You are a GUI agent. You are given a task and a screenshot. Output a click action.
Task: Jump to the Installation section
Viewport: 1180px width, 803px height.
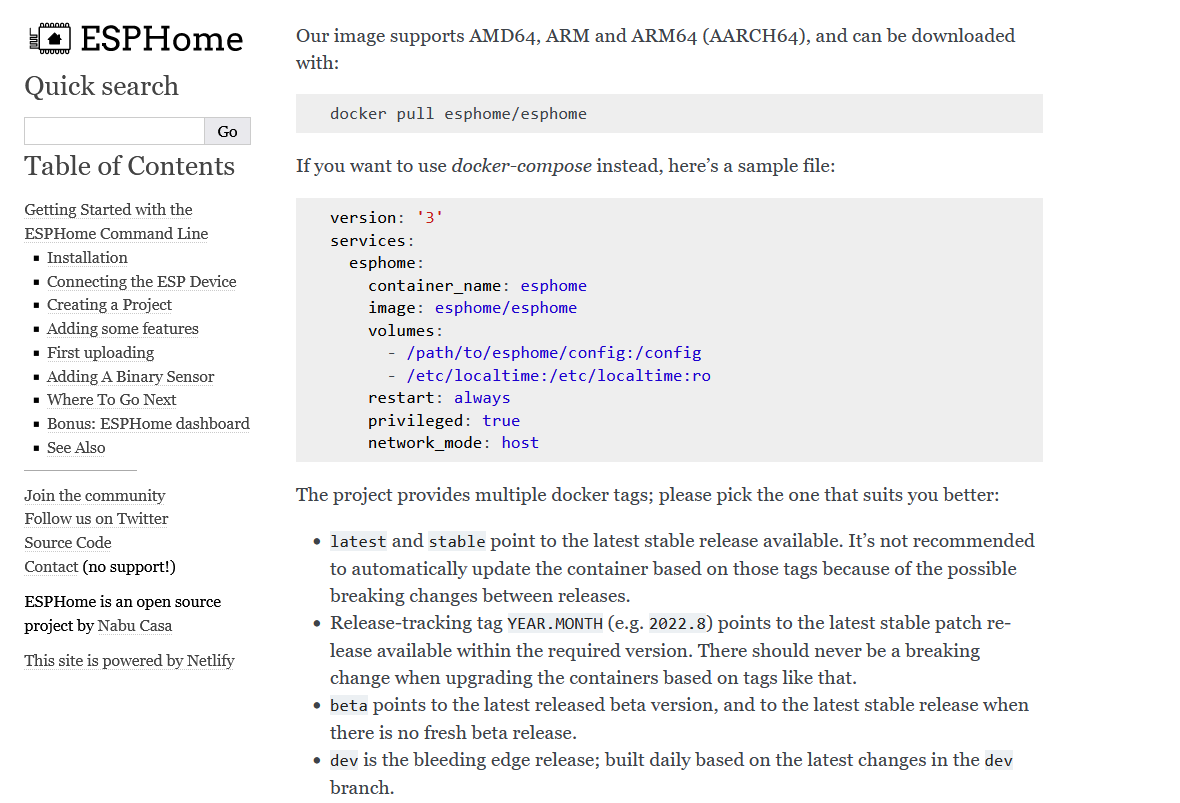pos(87,257)
